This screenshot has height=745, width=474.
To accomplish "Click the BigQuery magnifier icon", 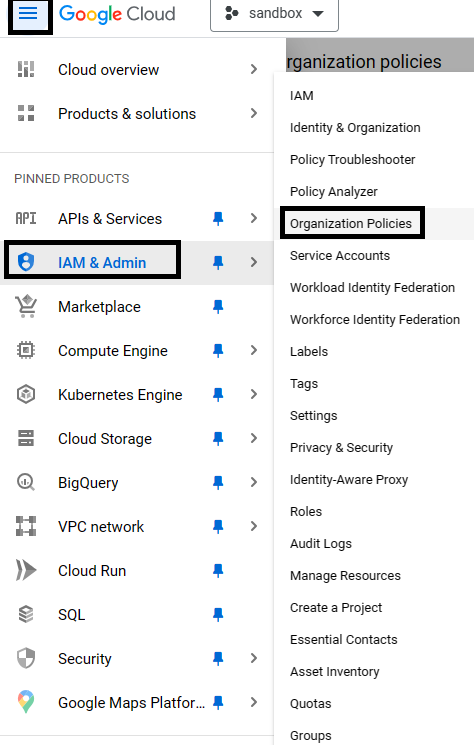I will pyautogui.click(x=26, y=482).
